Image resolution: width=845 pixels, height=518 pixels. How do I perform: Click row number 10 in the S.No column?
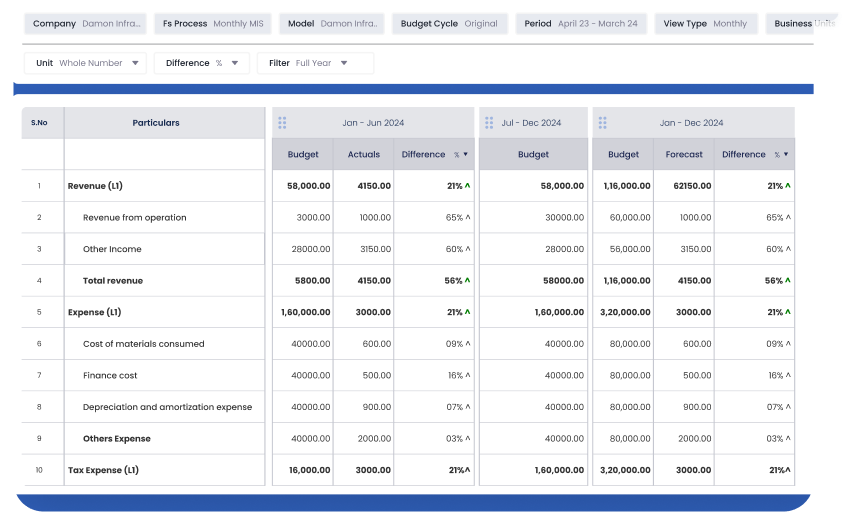39,470
